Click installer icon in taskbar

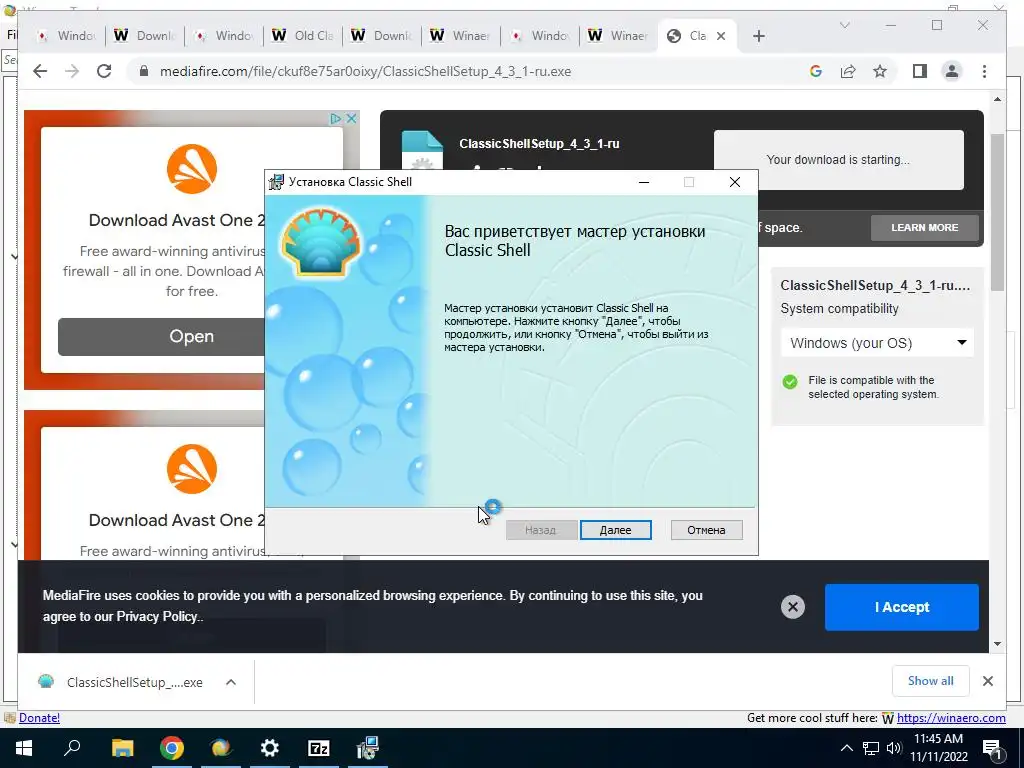pos(368,748)
